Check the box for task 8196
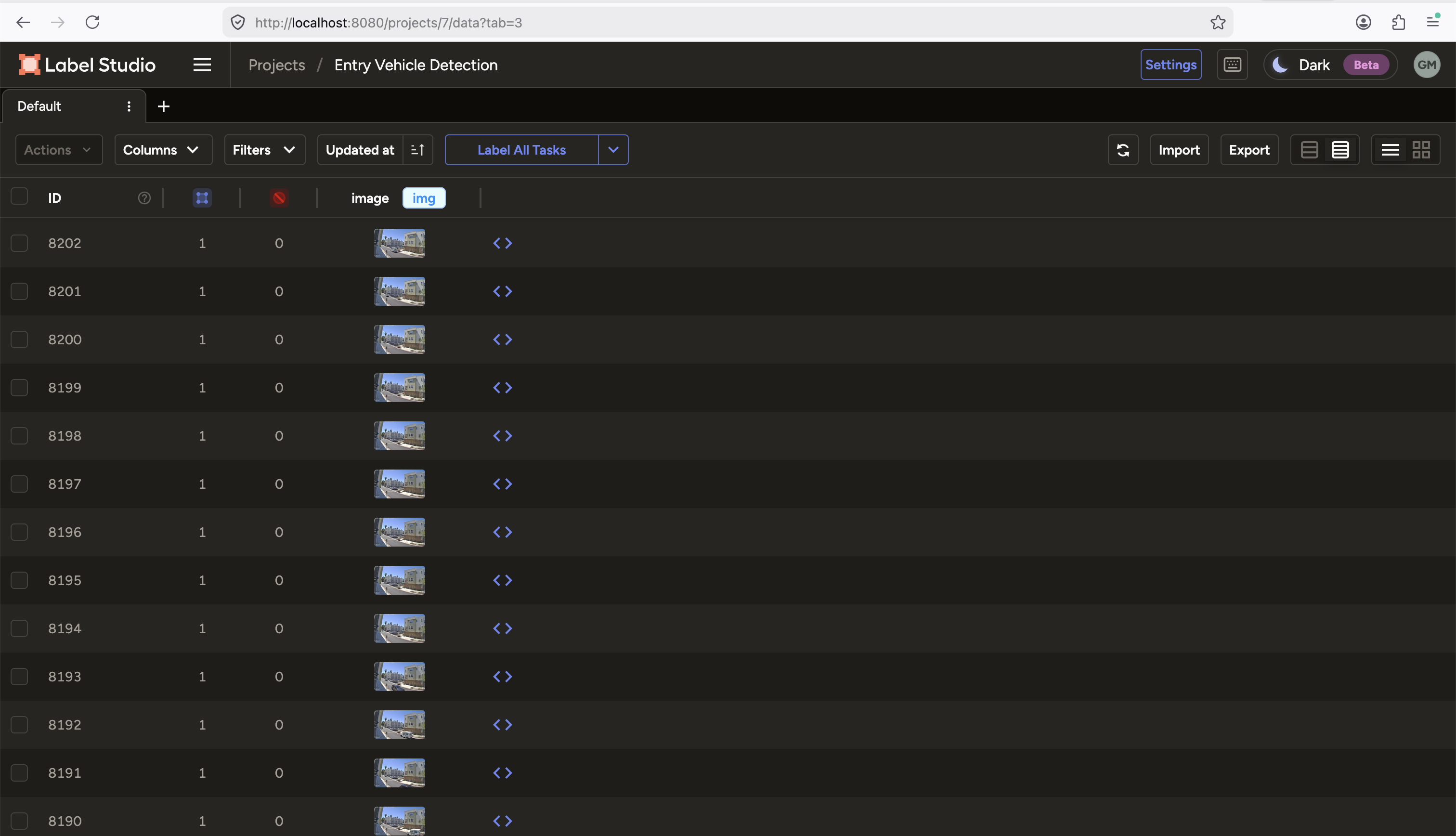The image size is (1456, 836). [x=20, y=532]
